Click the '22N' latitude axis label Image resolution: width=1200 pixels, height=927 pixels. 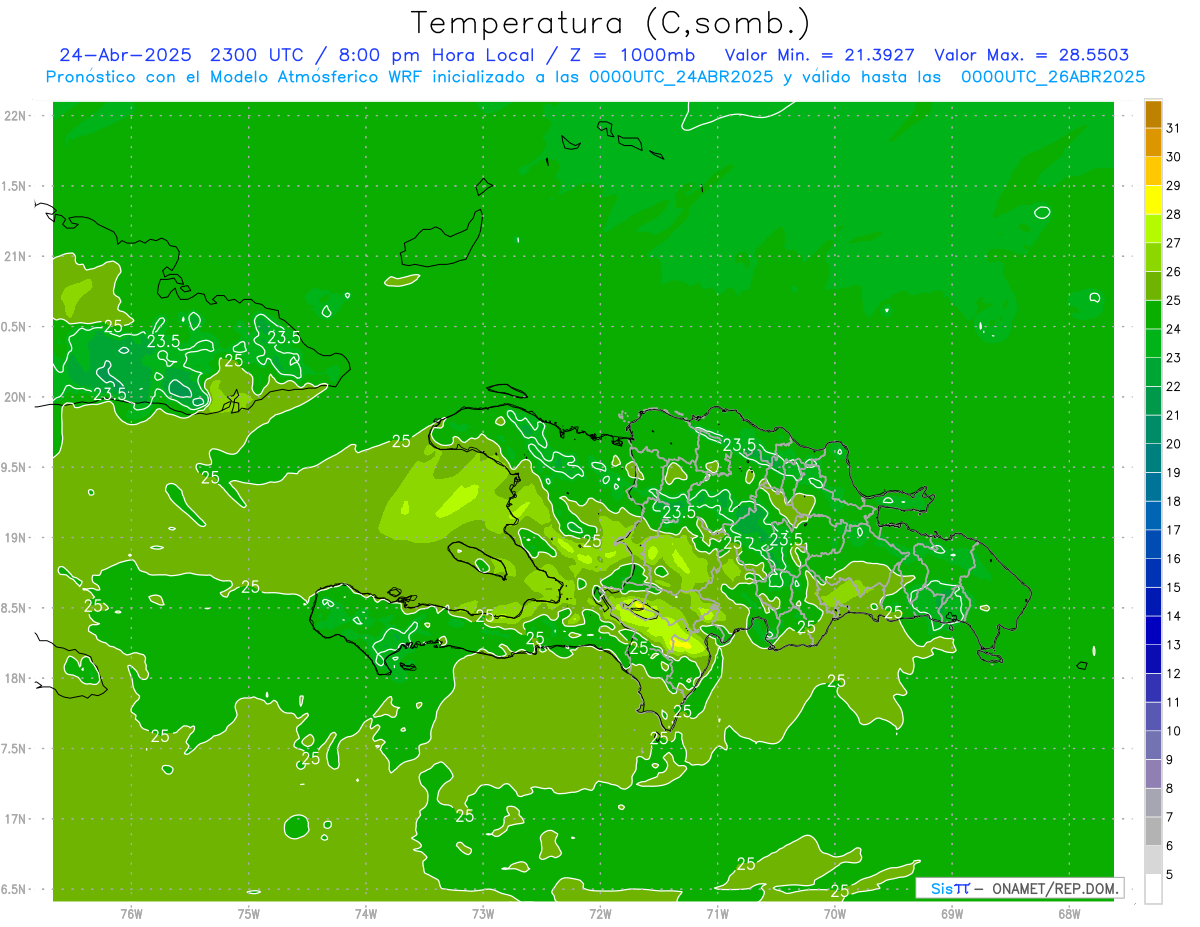coord(17,116)
